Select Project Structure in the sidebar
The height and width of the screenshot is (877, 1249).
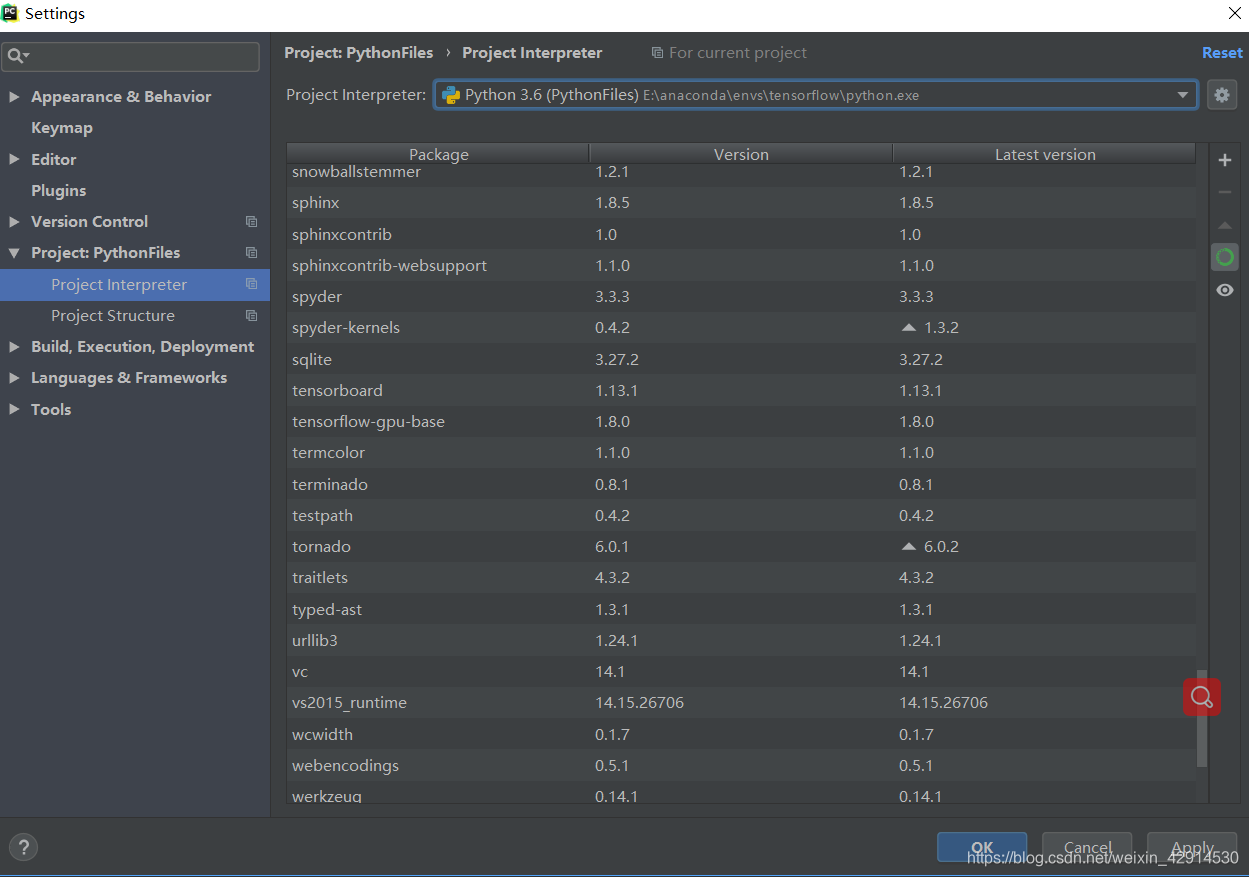135,315
